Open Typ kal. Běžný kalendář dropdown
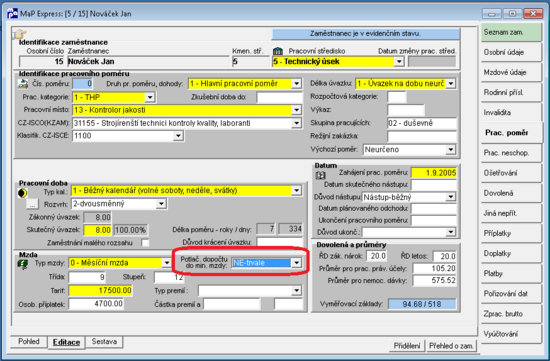The image size is (550, 361). (296, 190)
